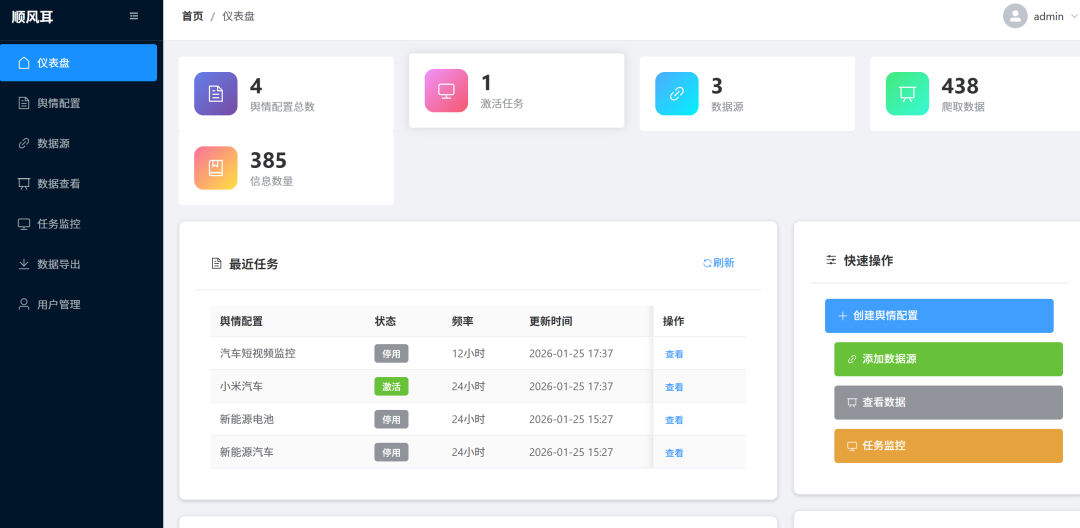Click the gray 查看数据 button

(948, 402)
